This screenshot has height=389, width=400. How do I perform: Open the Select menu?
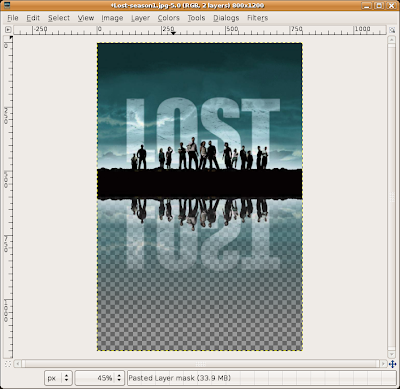click(x=59, y=18)
